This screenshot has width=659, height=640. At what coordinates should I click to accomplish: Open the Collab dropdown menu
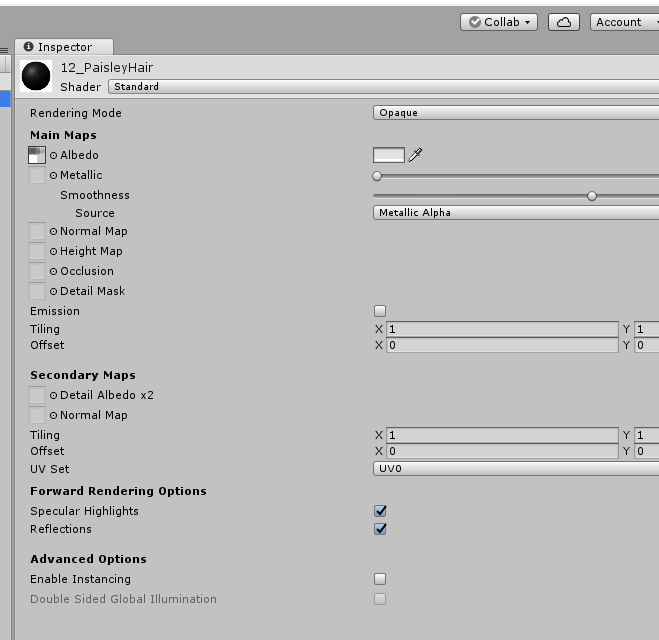pyautogui.click(x=499, y=22)
